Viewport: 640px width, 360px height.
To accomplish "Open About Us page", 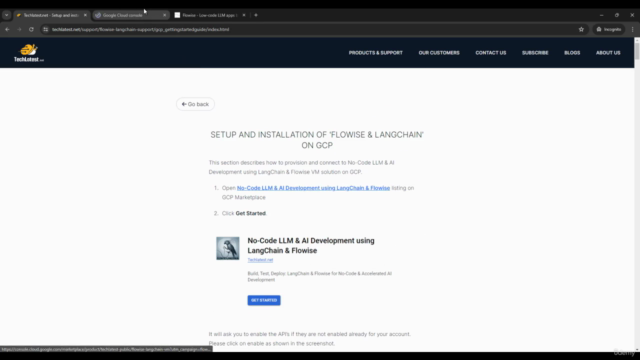I will click(x=608, y=53).
